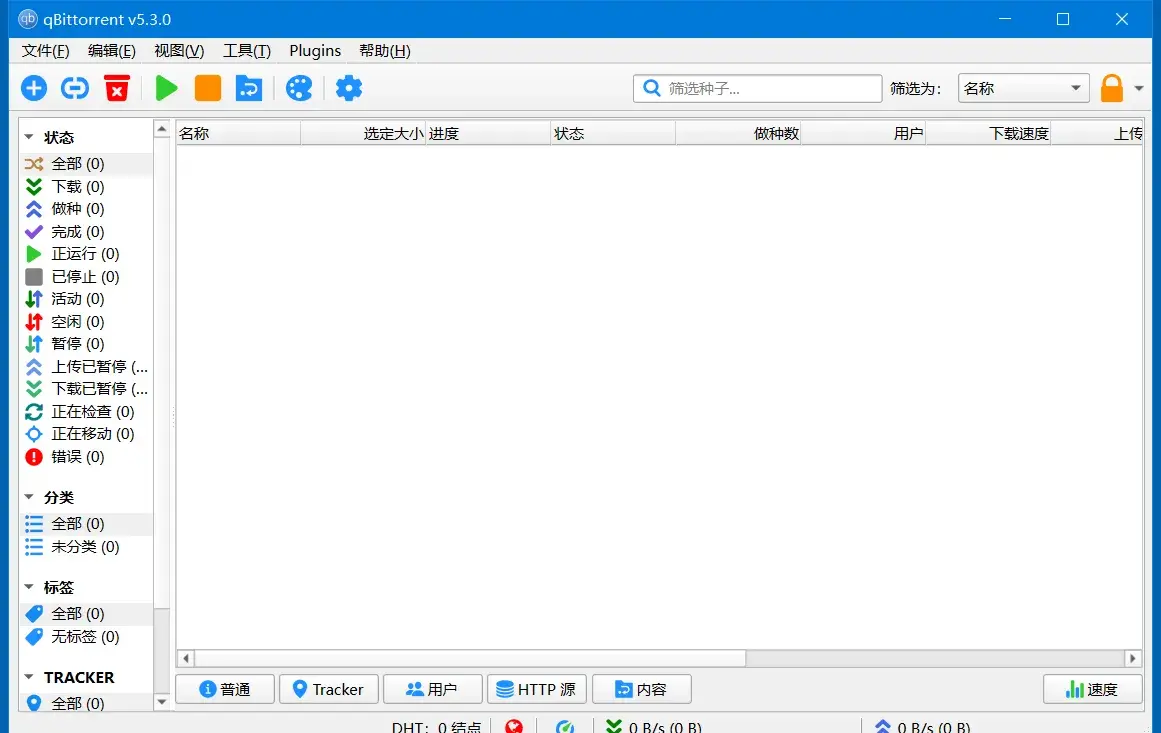This screenshot has width=1161, height=733.
Task: Click the red connection status icon
Action: pos(514,726)
